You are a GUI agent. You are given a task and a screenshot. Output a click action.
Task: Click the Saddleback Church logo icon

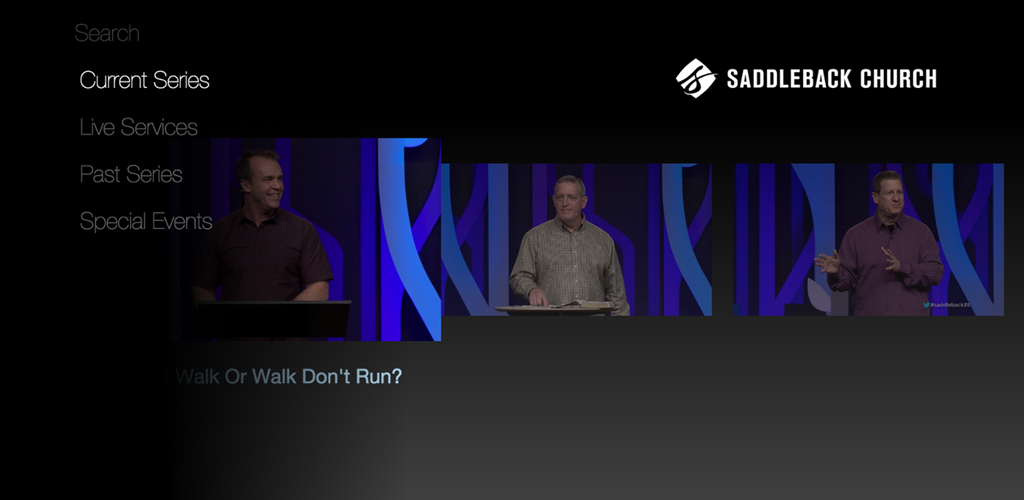click(696, 79)
